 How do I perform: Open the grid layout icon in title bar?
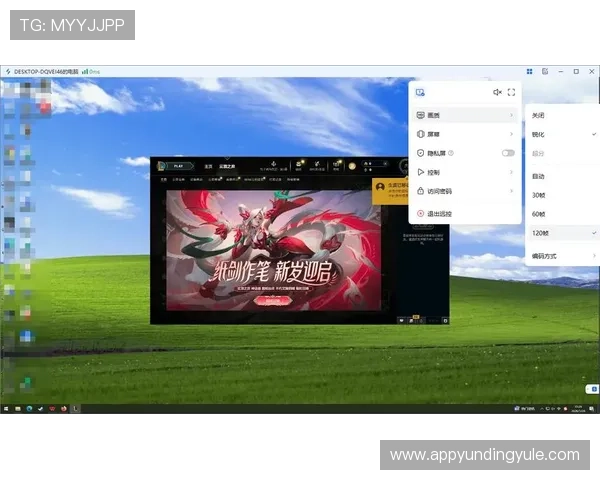pyautogui.click(x=529, y=72)
